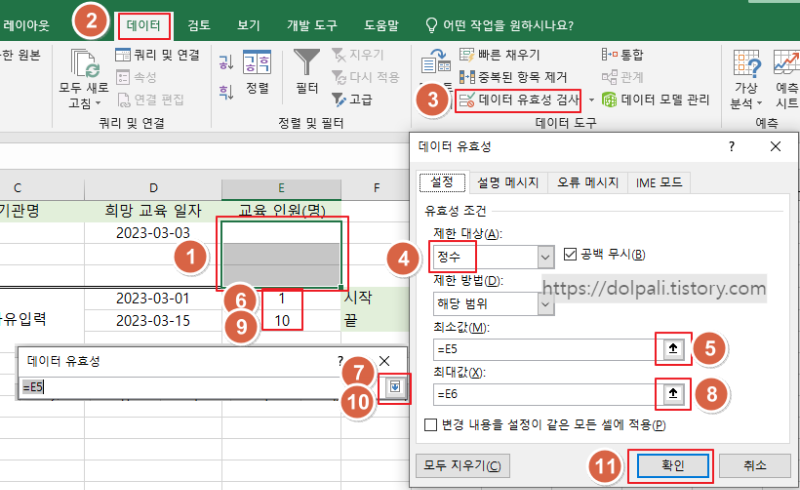Select the cell with 2023-03-01
Viewport: 800px width, 490px height.
click(x=153, y=298)
